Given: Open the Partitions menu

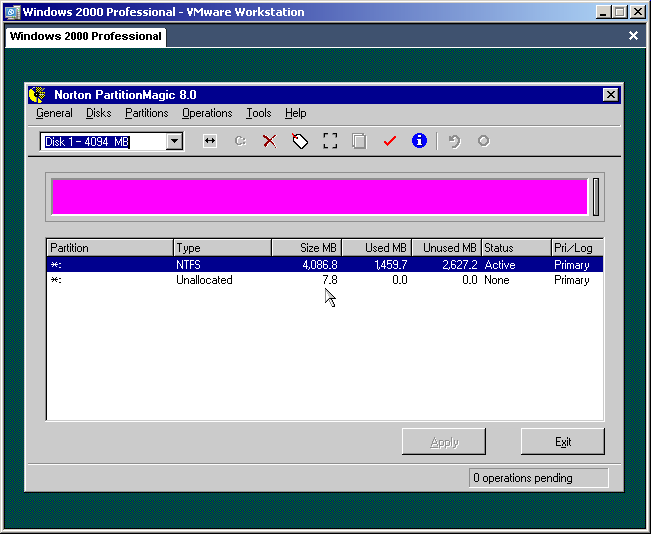Looking at the screenshot, I should pos(147,113).
